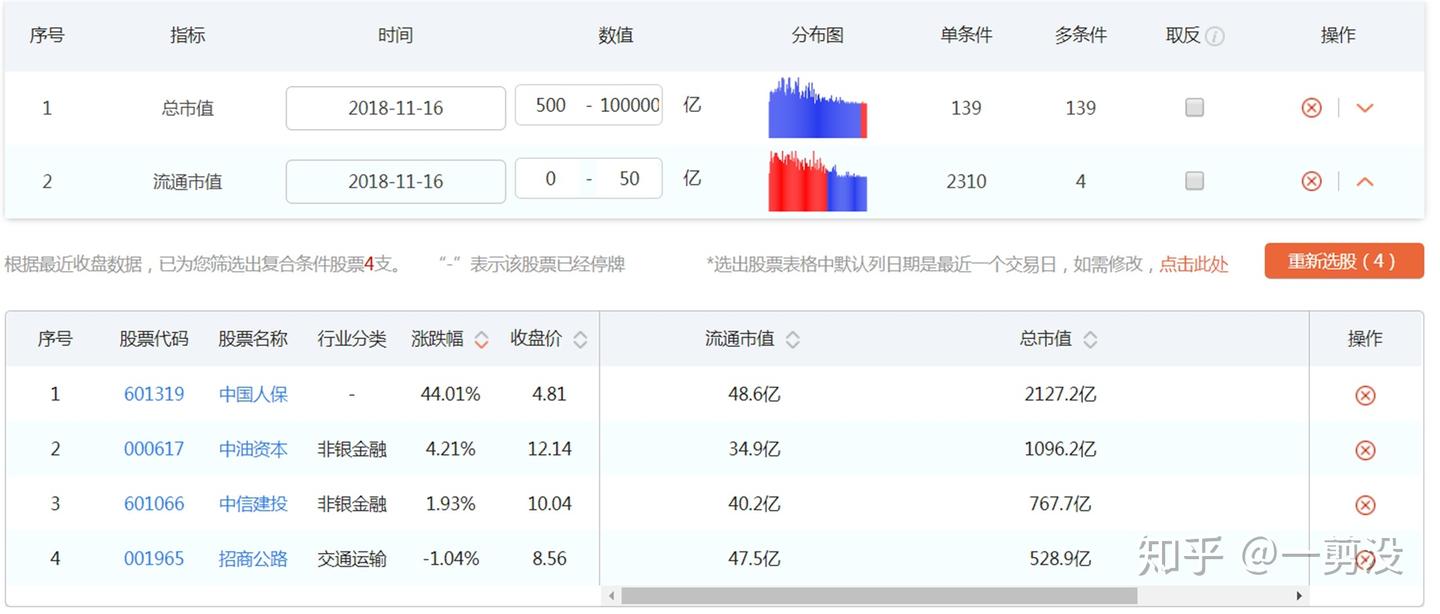Collapse the 流通市值 condition details
Viewport: 1440px width, 614px height.
(x=1364, y=181)
